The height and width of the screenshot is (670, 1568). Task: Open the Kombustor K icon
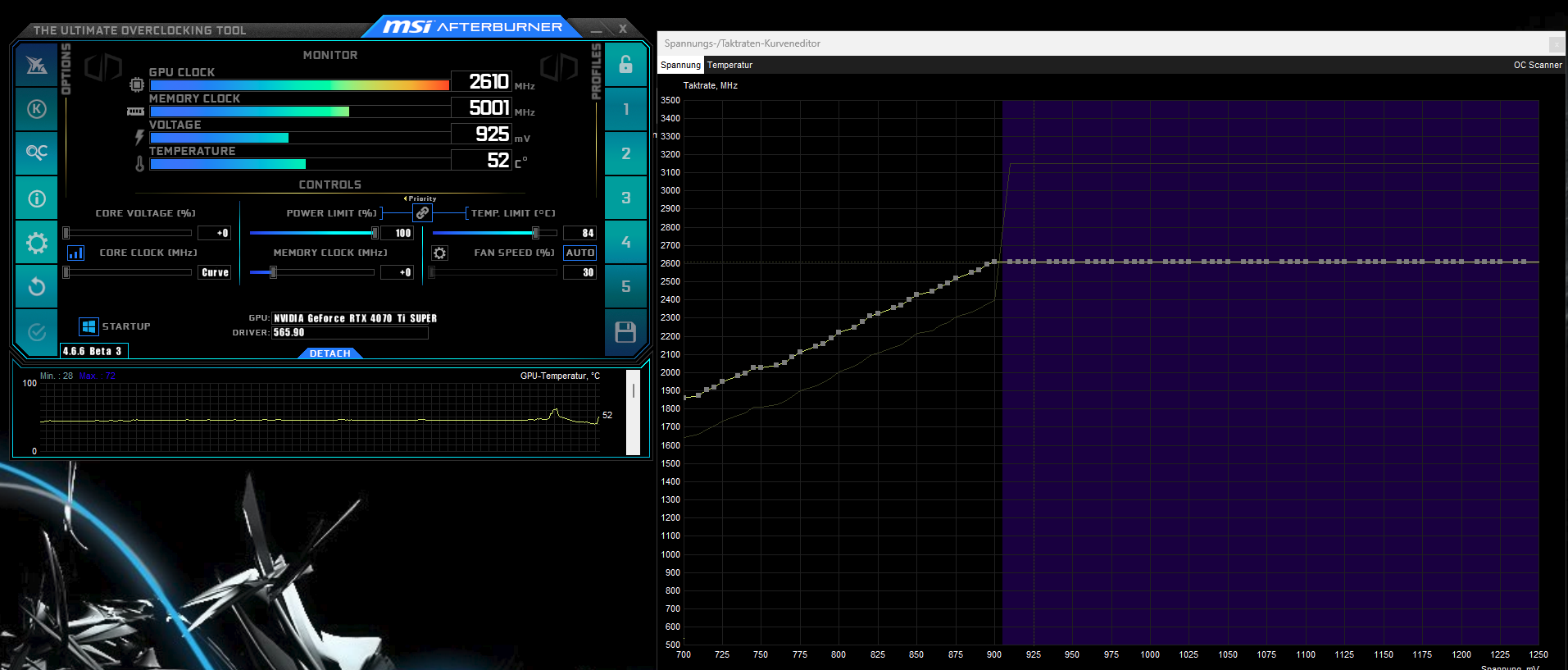(x=36, y=109)
